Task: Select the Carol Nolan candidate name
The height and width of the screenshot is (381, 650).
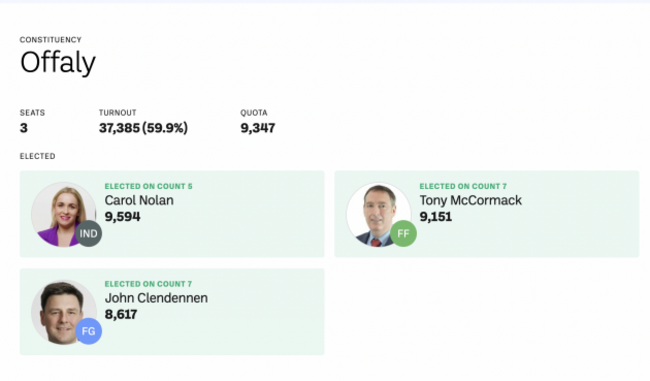Action: tap(139, 201)
